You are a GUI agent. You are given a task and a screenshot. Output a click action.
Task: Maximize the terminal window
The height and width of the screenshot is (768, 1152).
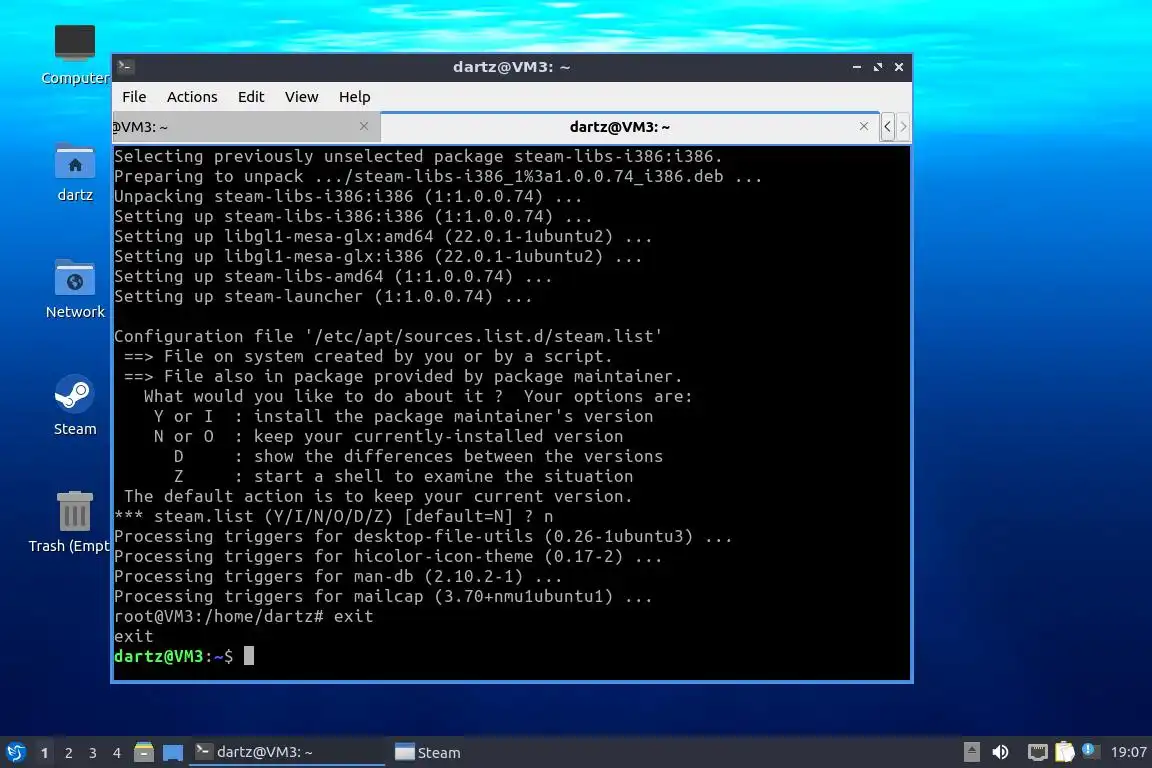click(878, 67)
